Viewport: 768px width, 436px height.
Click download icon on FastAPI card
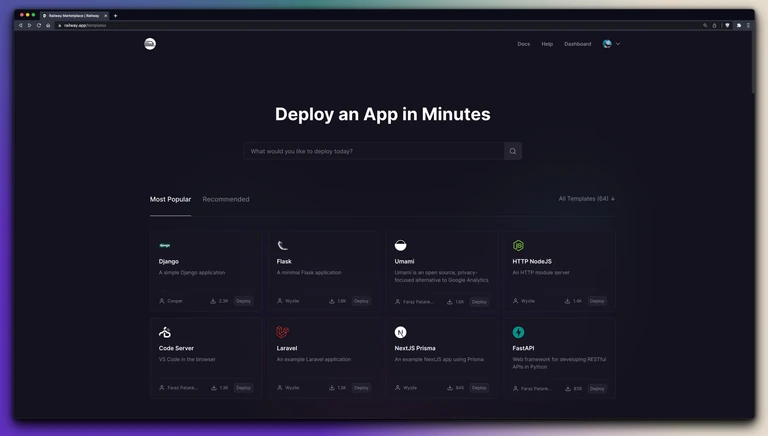pos(568,389)
